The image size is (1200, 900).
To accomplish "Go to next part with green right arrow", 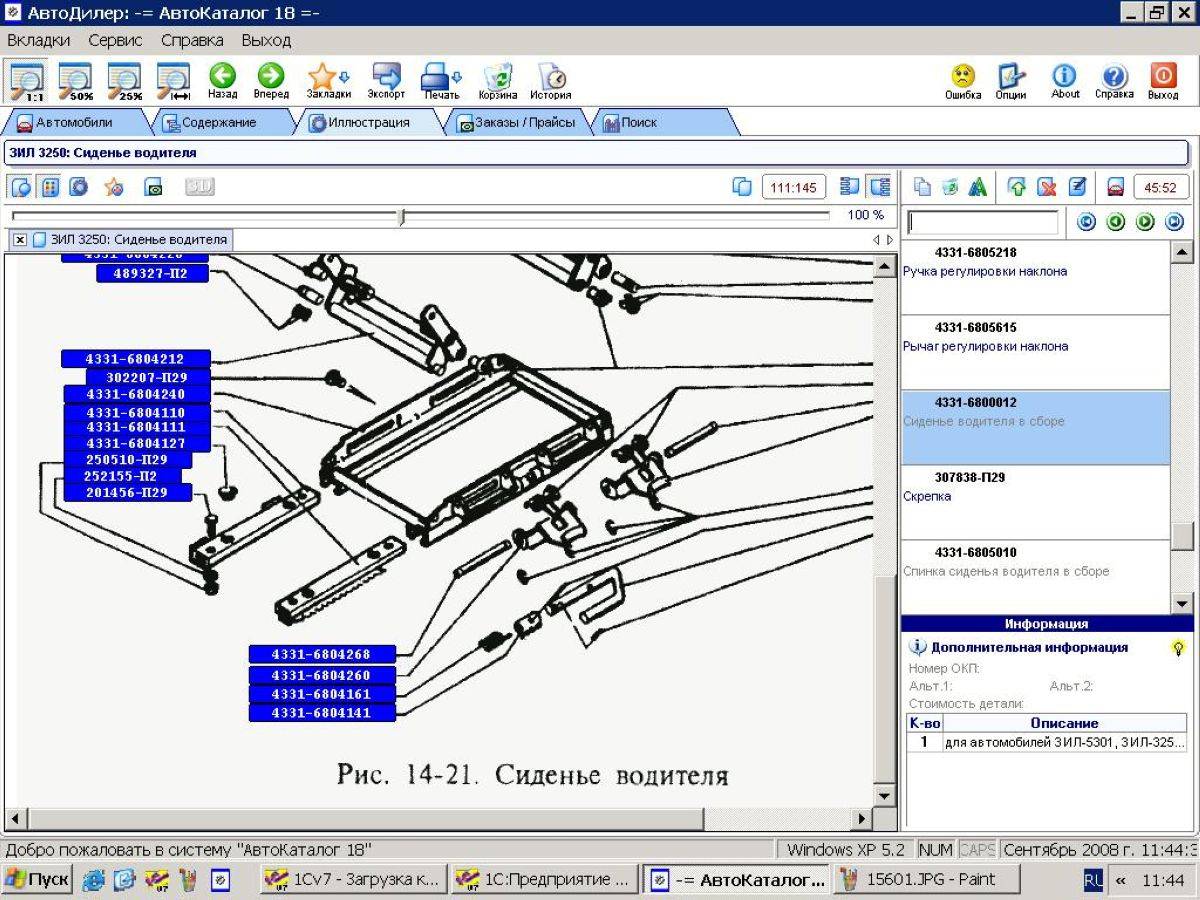I will [x=1145, y=222].
